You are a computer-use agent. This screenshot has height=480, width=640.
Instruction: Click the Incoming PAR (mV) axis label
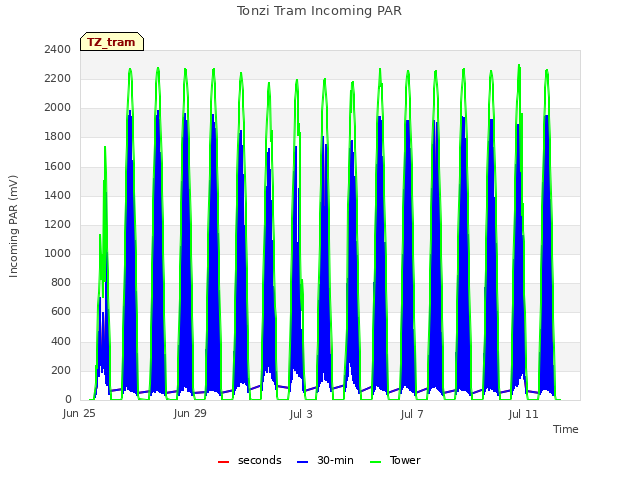coord(13,227)
